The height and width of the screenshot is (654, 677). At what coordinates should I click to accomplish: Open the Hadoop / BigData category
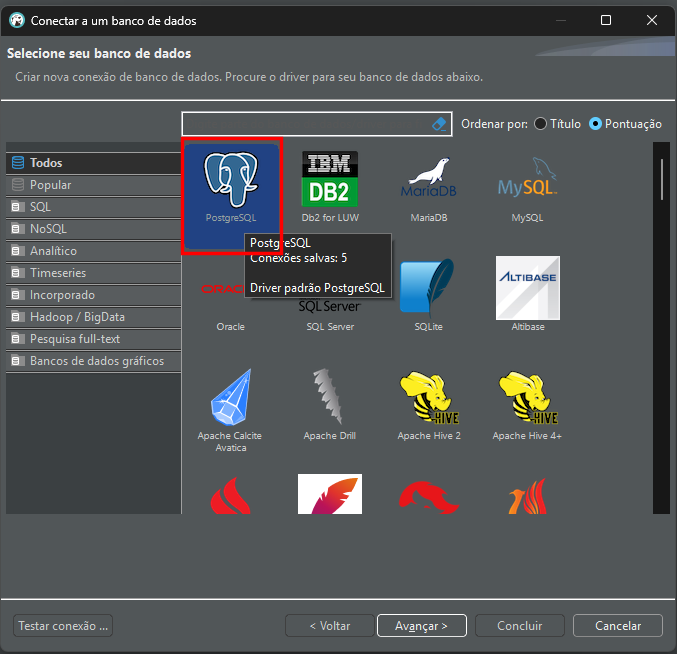(77, 317)
